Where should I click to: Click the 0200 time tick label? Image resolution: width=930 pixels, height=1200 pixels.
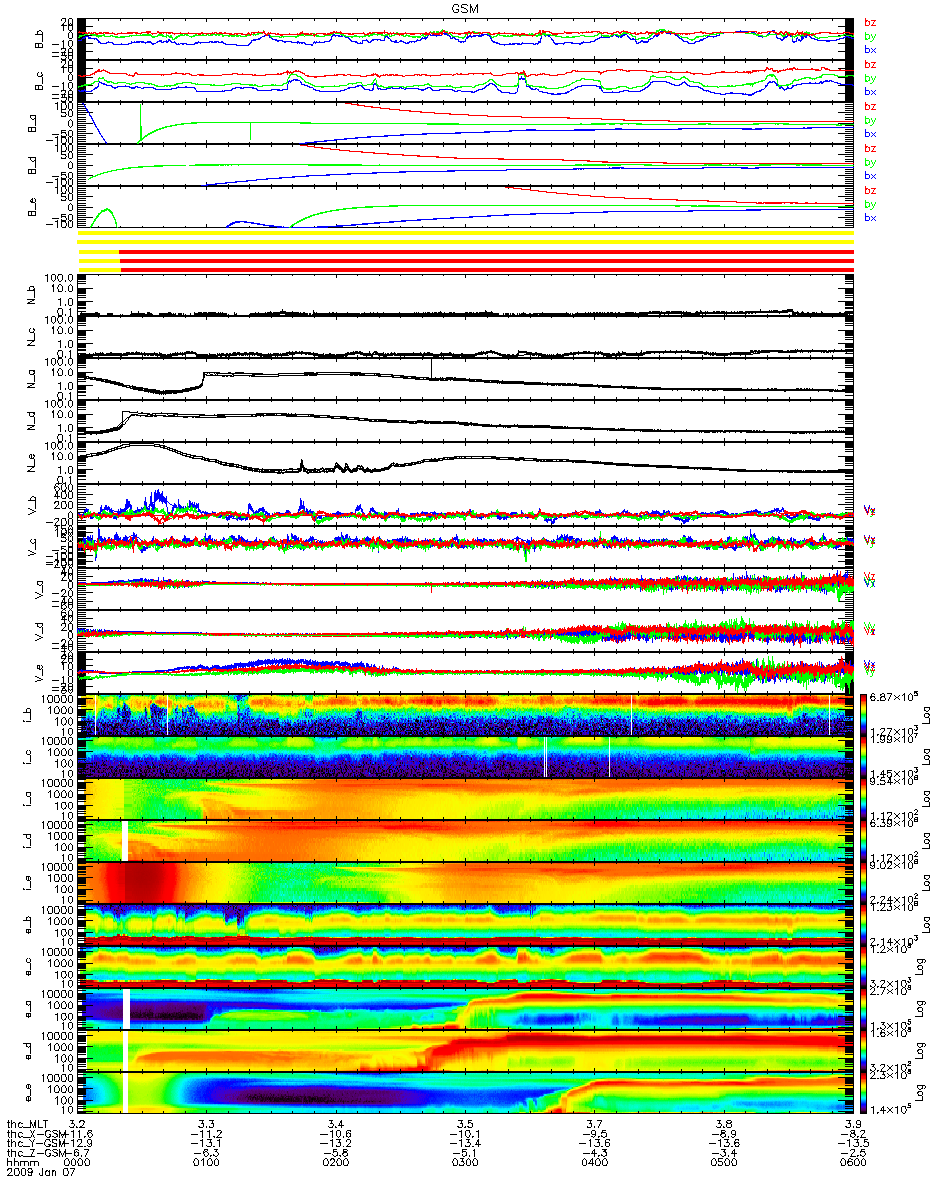pos(336,1164)
